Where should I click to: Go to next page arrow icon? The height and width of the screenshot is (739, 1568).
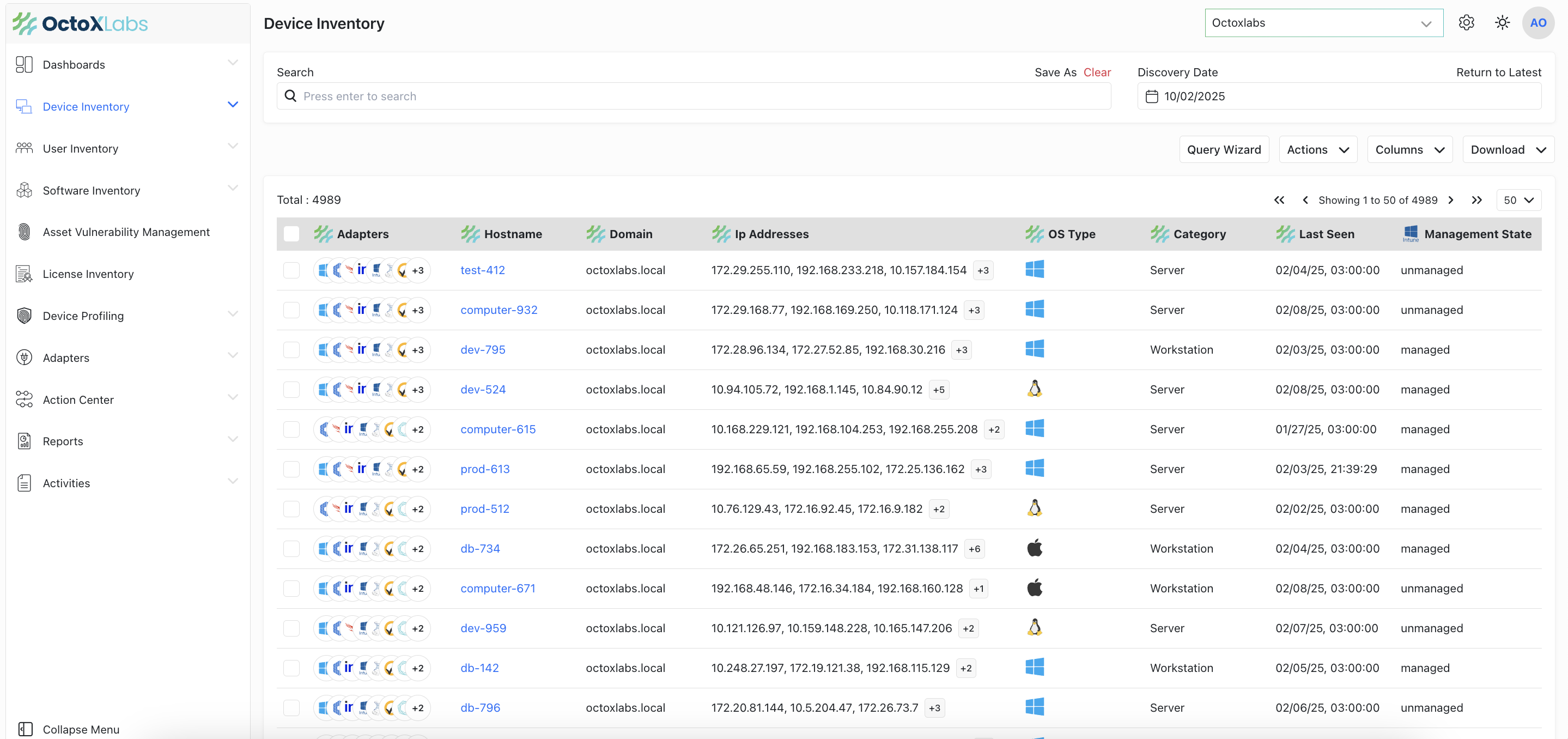[x=1451, y=200]
